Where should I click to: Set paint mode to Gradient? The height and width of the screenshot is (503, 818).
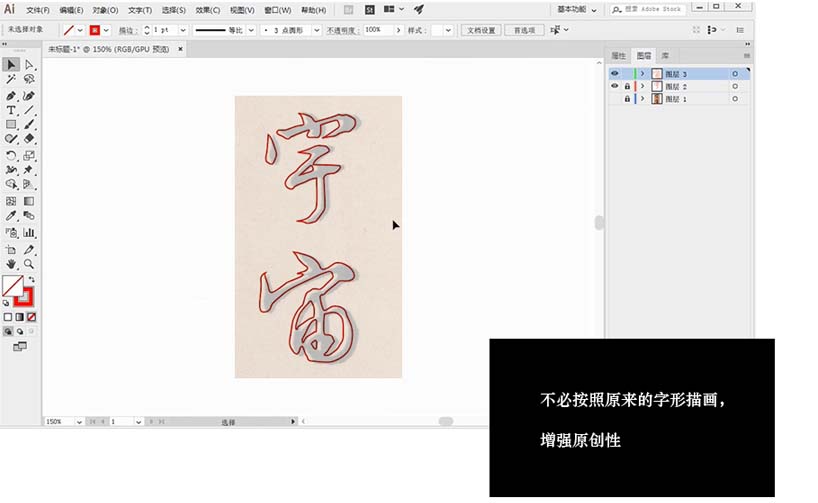tap(20, 317)
